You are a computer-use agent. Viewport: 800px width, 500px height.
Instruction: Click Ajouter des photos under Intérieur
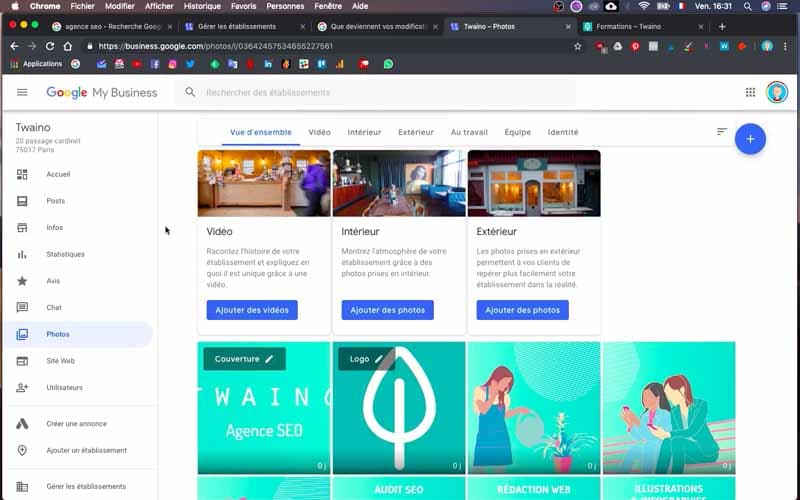[x=387, y=310]
